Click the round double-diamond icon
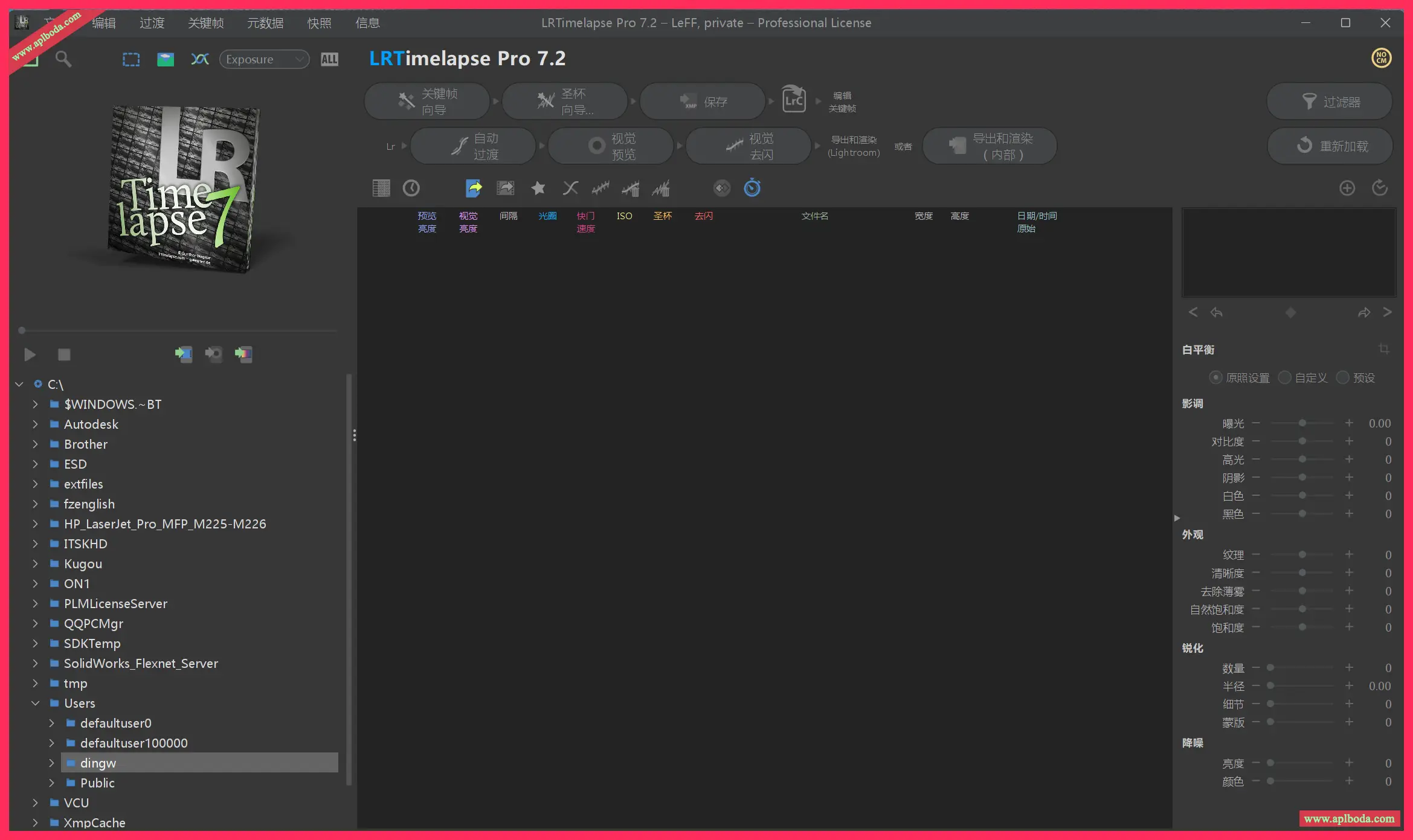 tap(722, 188)
